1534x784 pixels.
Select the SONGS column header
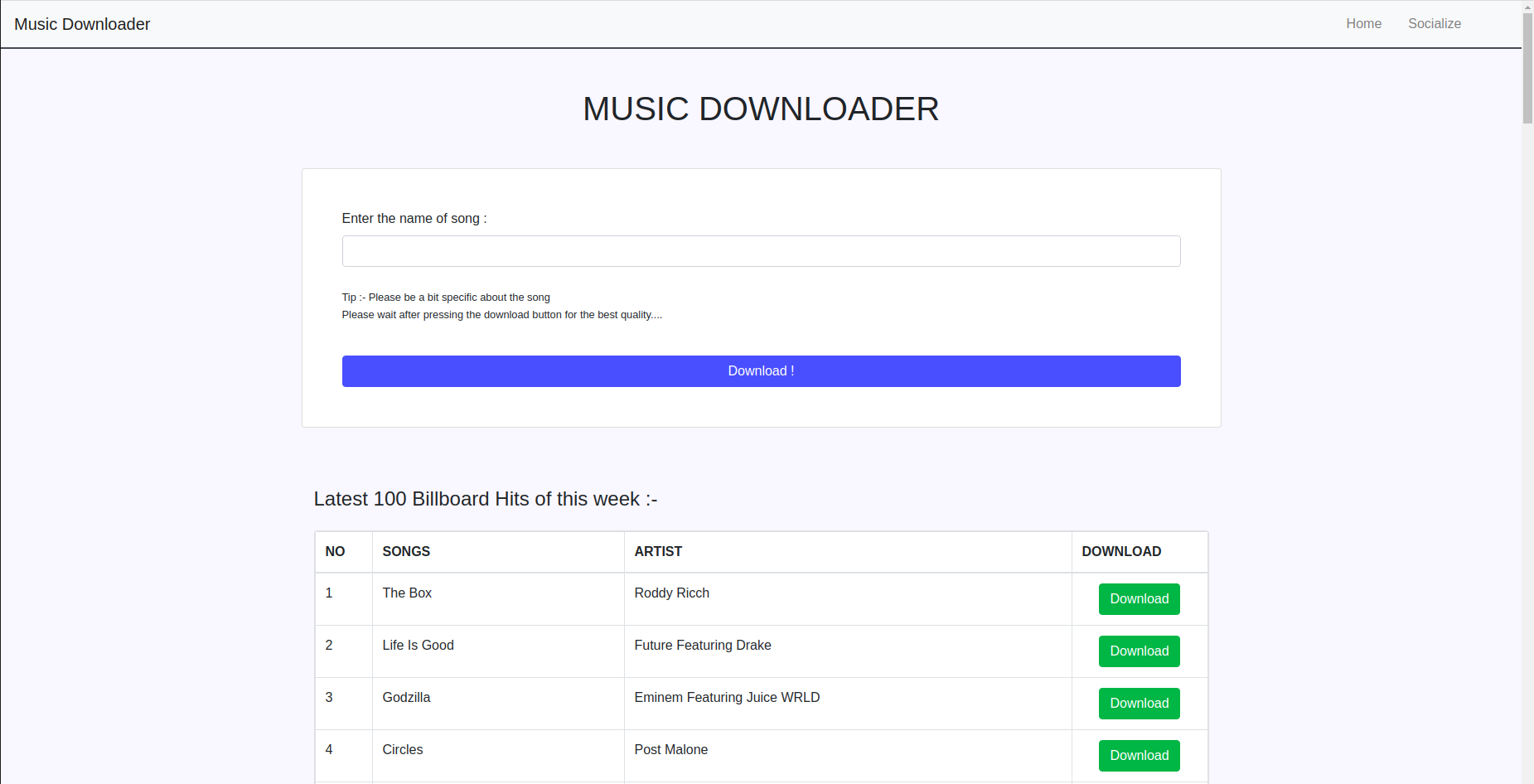tap(406, 551)
